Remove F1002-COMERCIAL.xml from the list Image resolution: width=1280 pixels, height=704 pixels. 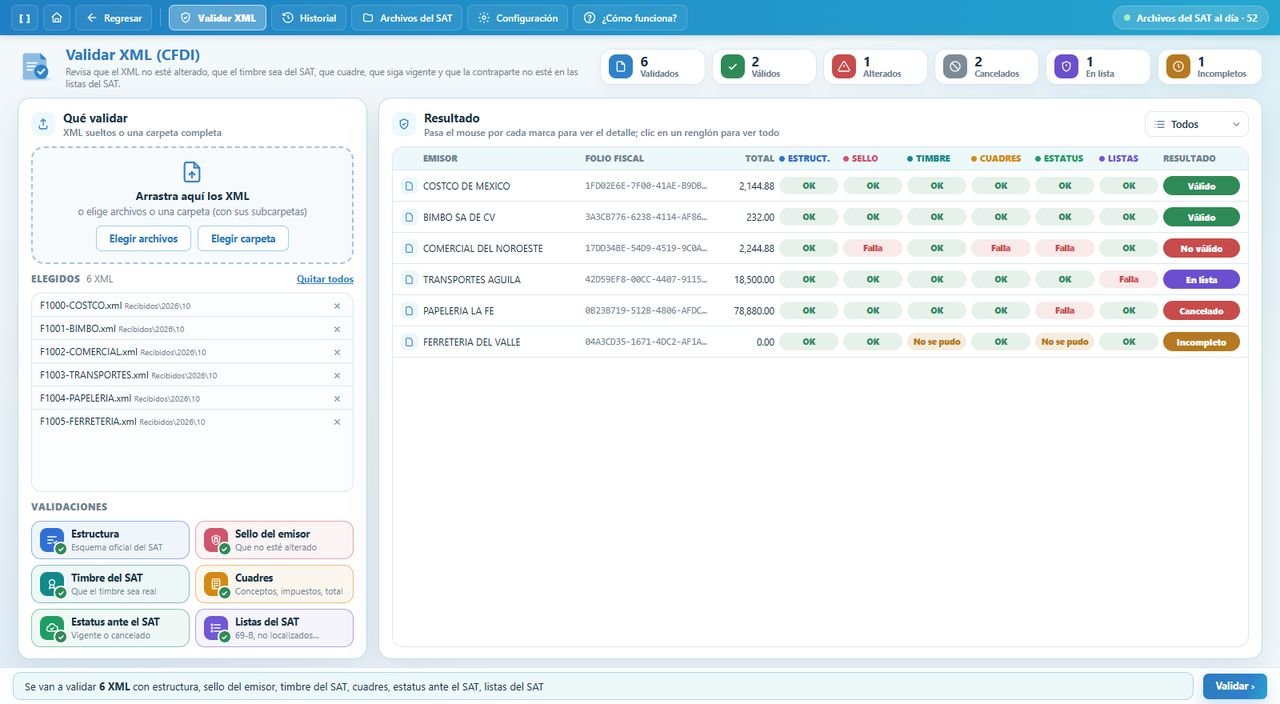[x=337, y=352]
